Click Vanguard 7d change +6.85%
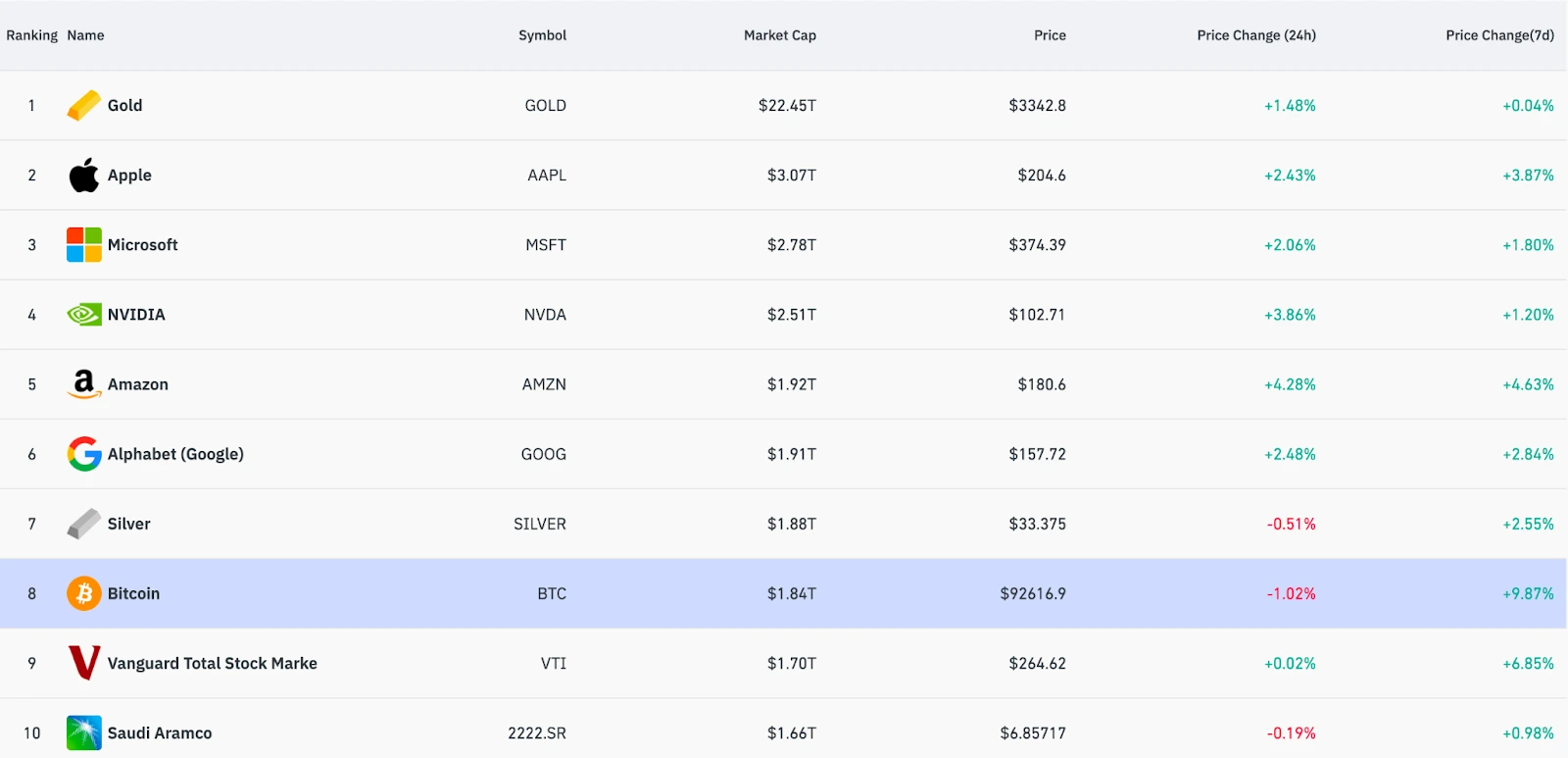1568x758 pixels. pyautogui.click(x=1528, y=663)
